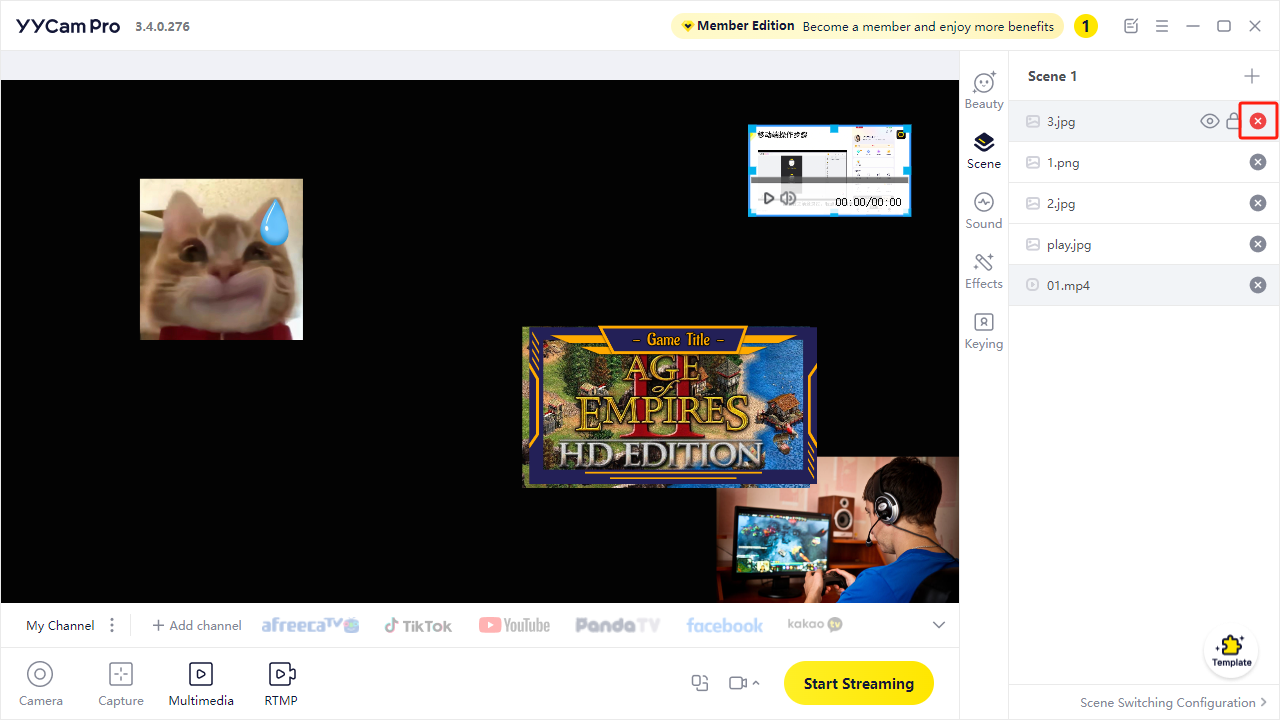Add a Multimedia source
This screenshot has width=1280, height=720.
pos(201,684)
